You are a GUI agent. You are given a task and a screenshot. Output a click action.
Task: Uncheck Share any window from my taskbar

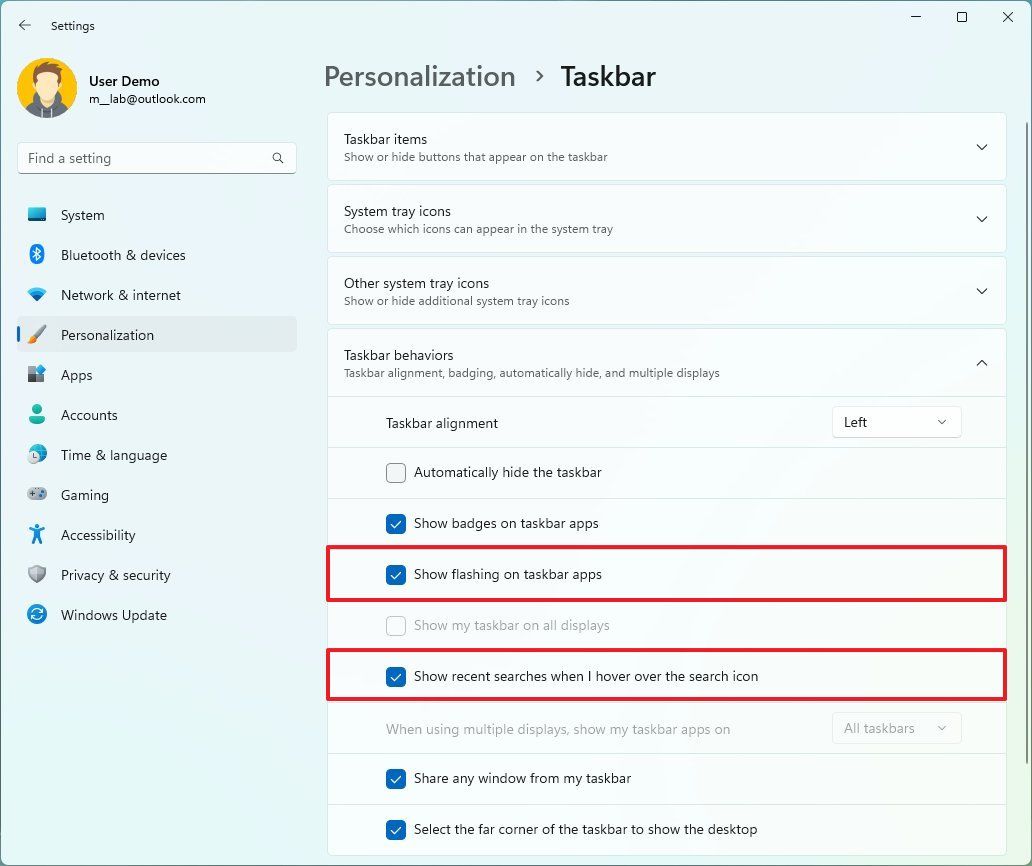point(396,778)
